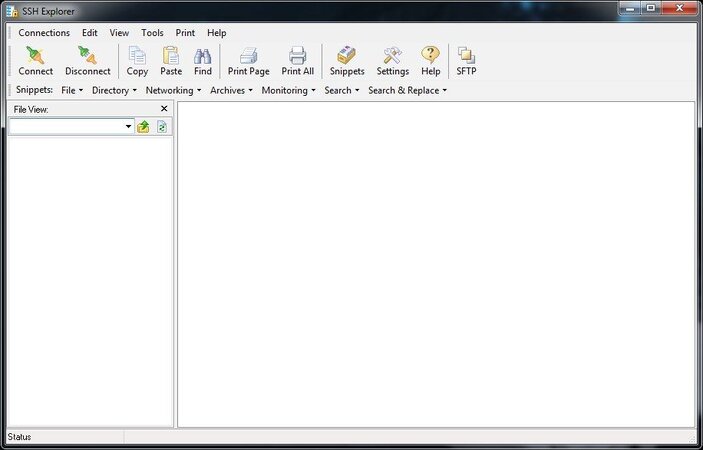Click the Status label in the status bar
This screenshot has height=450, width=703.
[19, 437]
